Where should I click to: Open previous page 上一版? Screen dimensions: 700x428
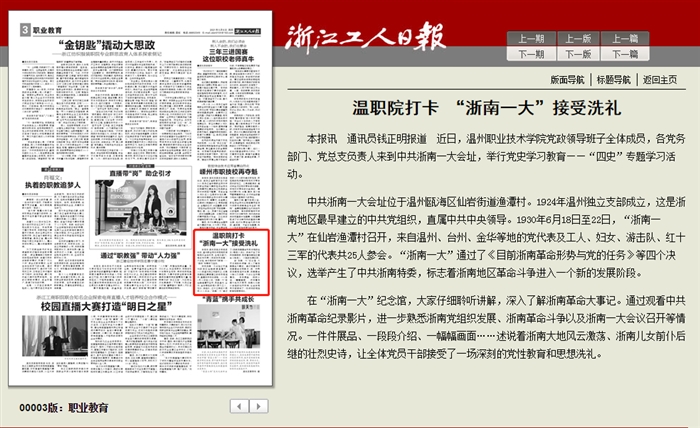(x=578, y=38)
